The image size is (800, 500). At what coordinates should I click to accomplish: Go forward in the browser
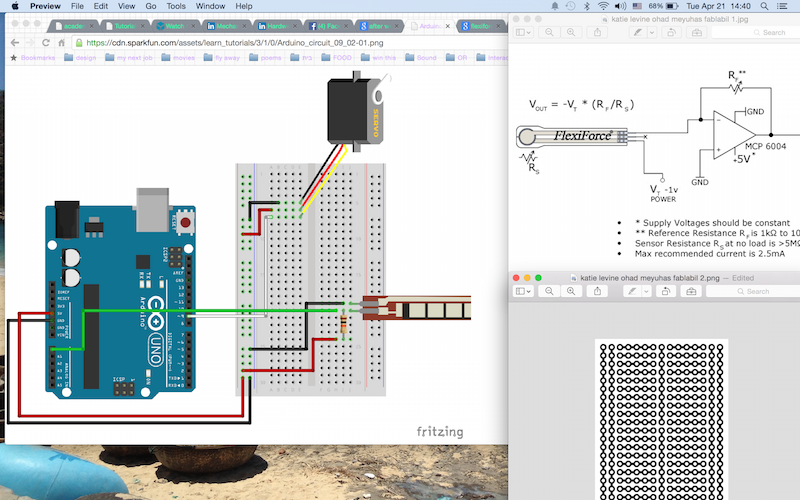30,43
